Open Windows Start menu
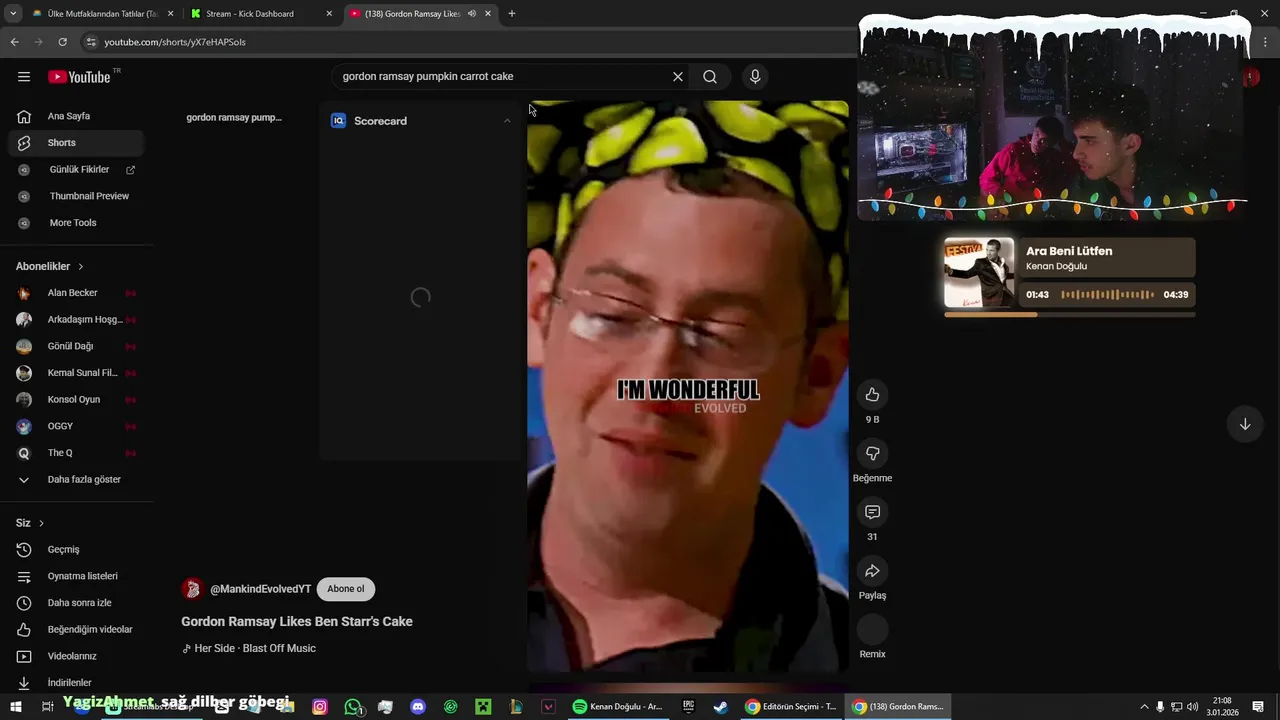This screenshot has height=720, width=1280. [x=15, y=707]
